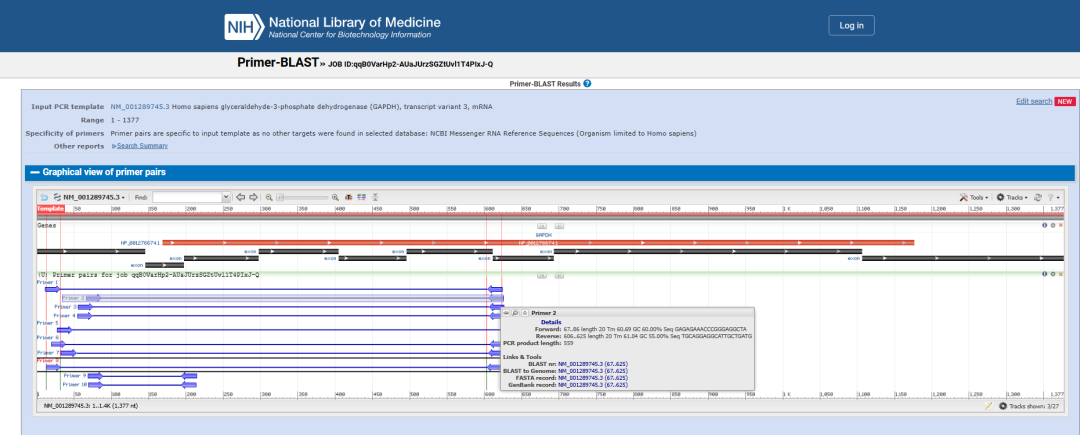Select the red Primer 8 label
Screen dimensions: 1080x435
point(48,360)
